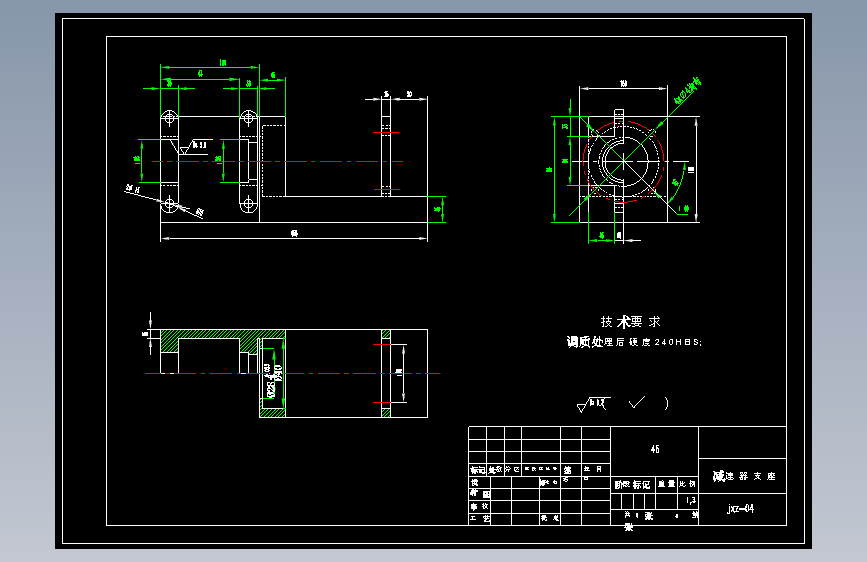Viewport: 867px width, 562px height.
Task: Click the part name '减速器支座' in title block
Action: [x=744, y=476]
